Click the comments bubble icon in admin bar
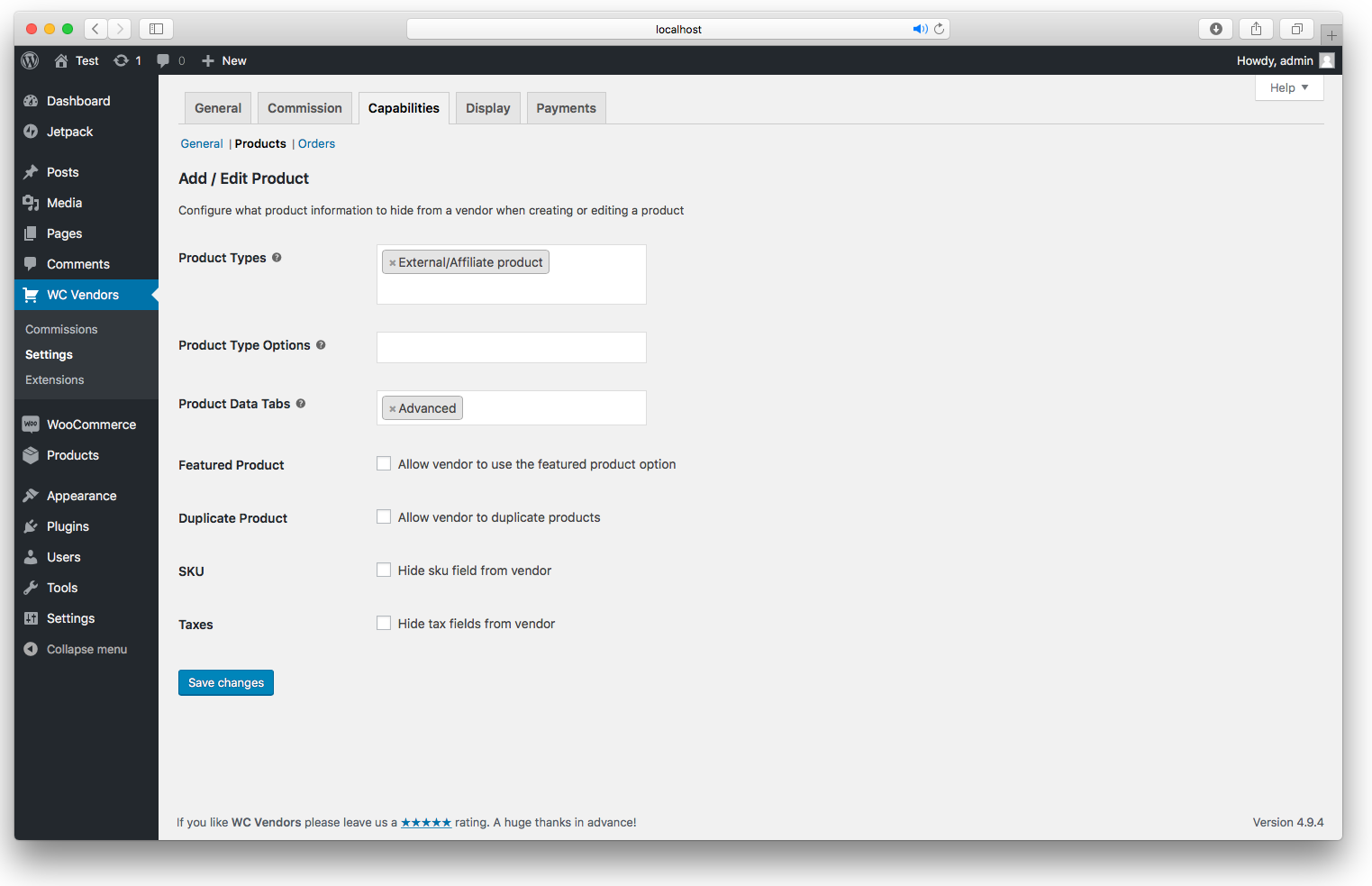 click(163, 60)
